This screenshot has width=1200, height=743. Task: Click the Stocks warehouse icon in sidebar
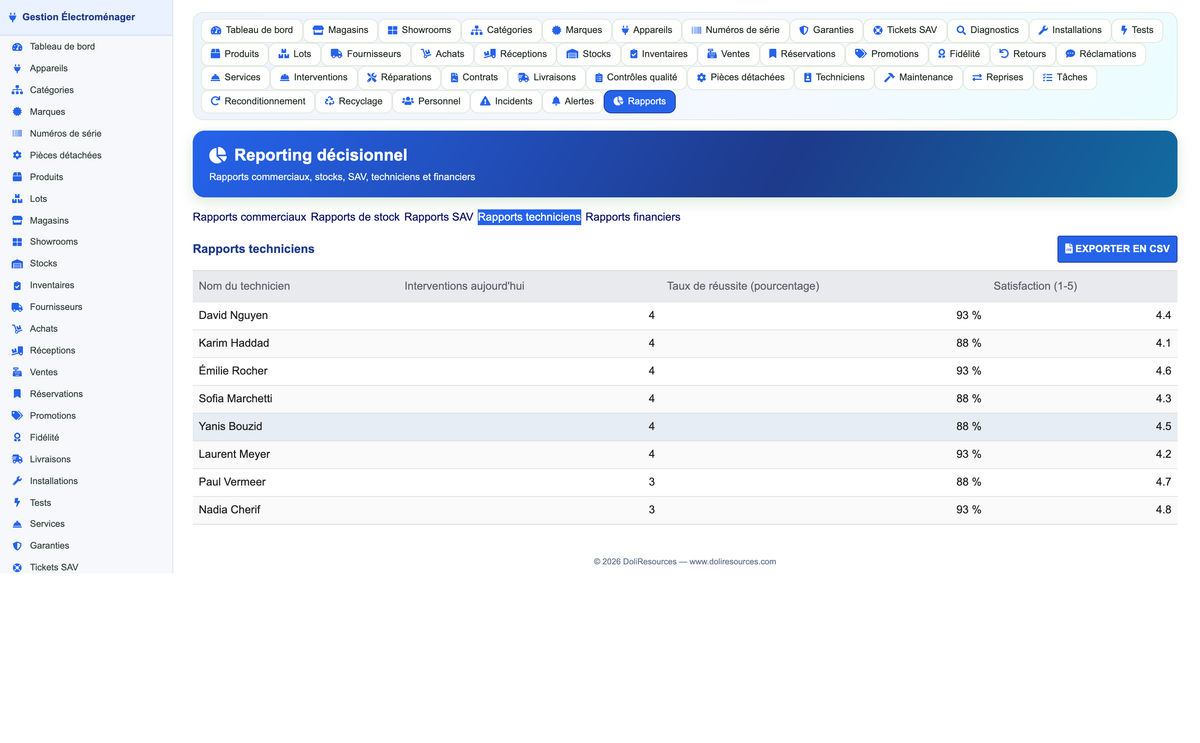17,264
